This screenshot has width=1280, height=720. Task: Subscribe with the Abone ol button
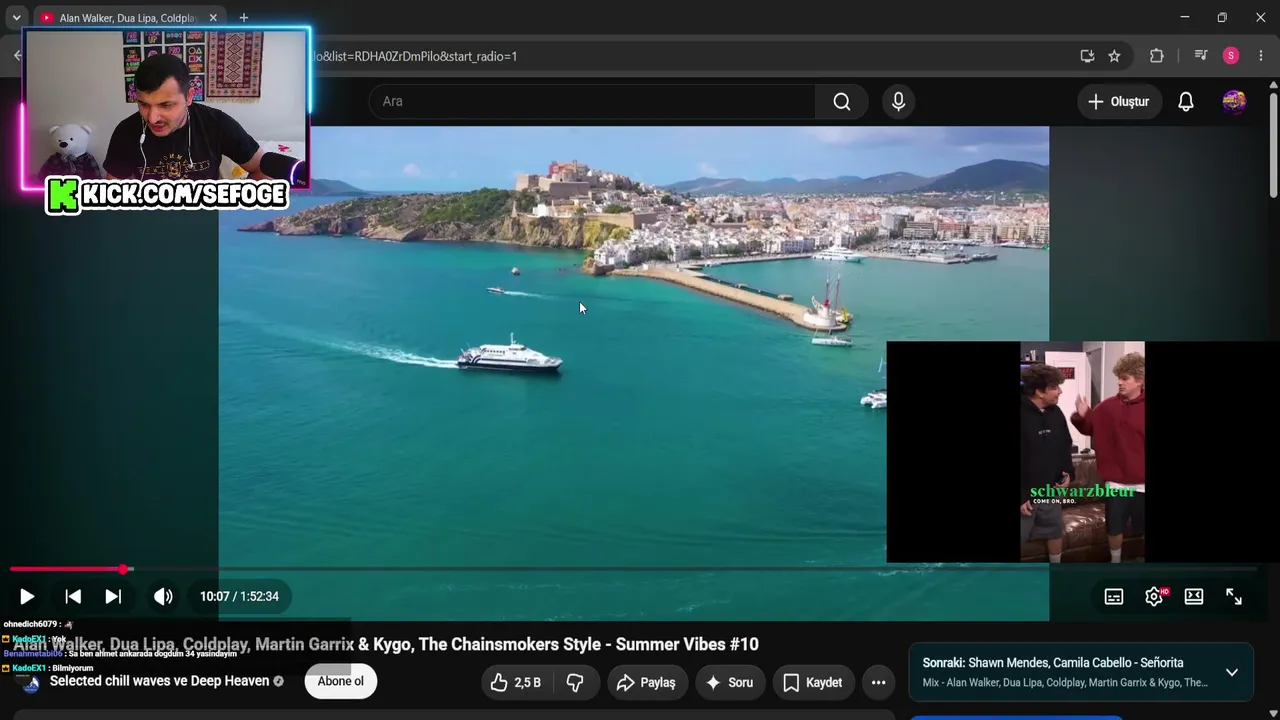click(x=341, y=682)
